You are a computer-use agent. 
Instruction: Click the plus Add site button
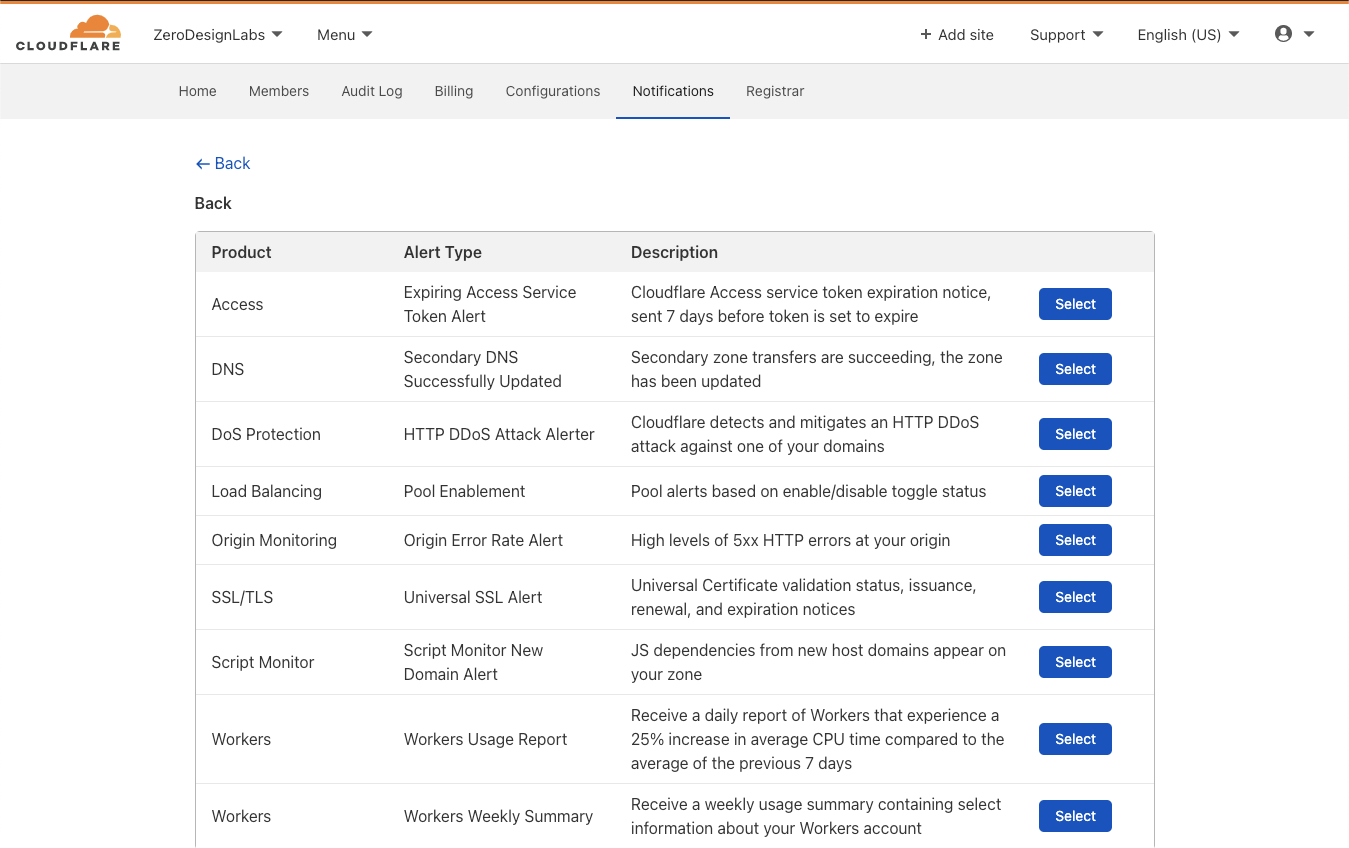point(957,35)
